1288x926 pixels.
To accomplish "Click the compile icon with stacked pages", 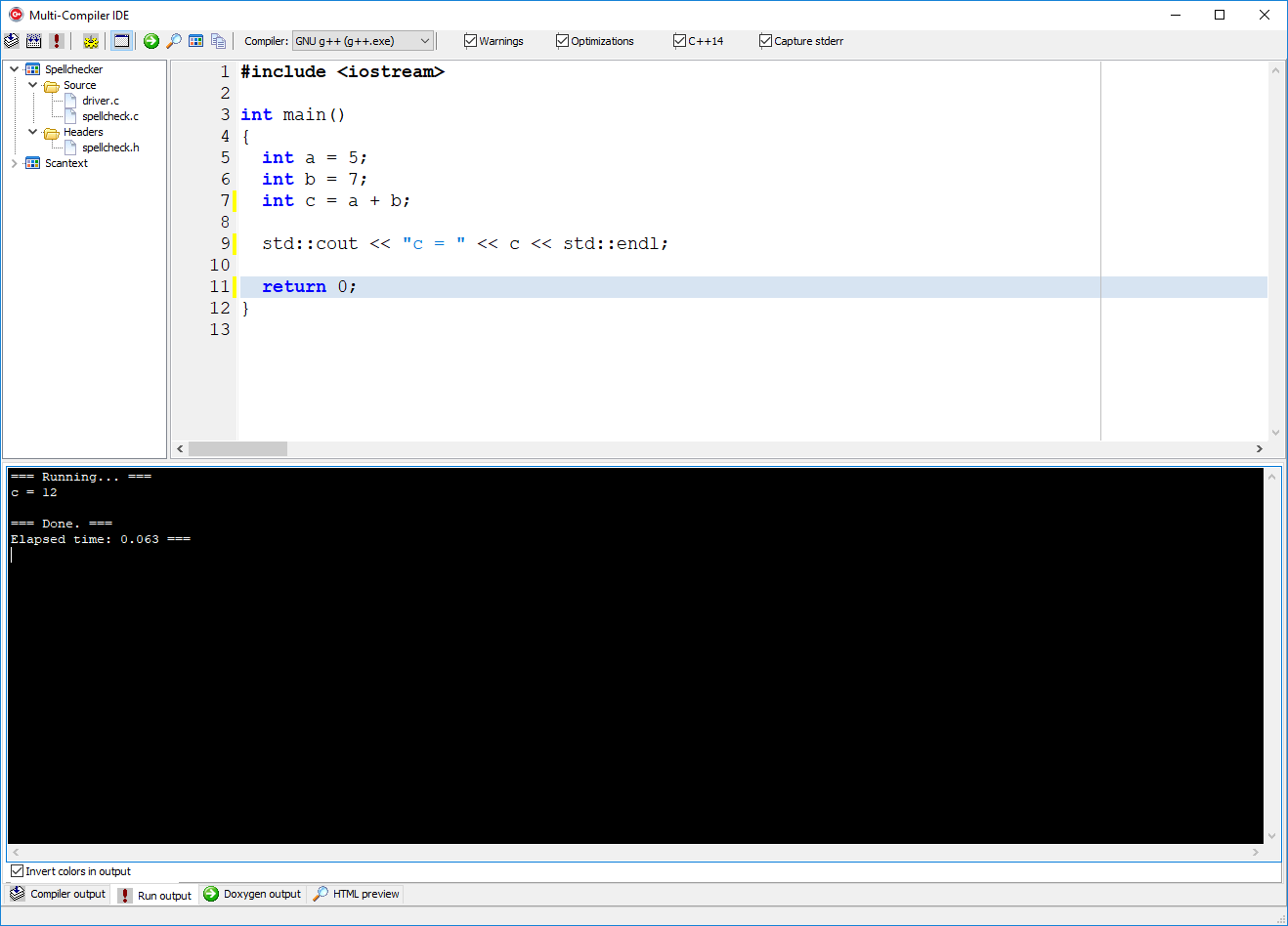I will coord(12,41).
